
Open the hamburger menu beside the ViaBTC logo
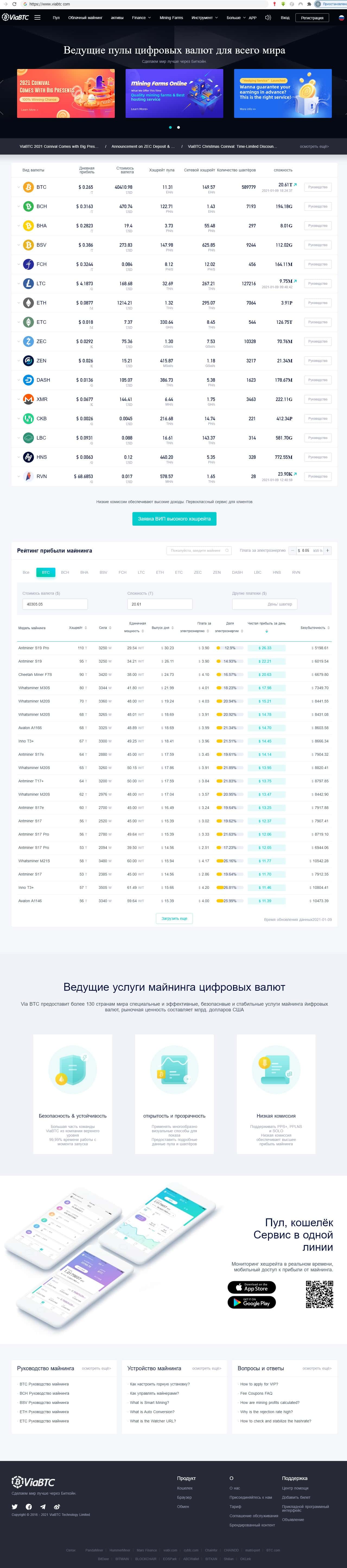tap(38, 18)
